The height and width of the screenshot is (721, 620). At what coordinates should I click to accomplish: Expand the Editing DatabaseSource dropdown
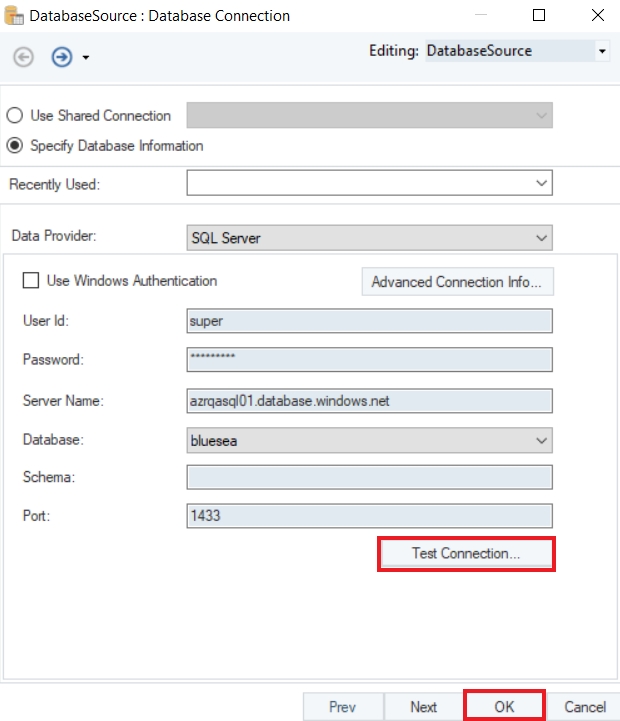click(x=602, y=50)
